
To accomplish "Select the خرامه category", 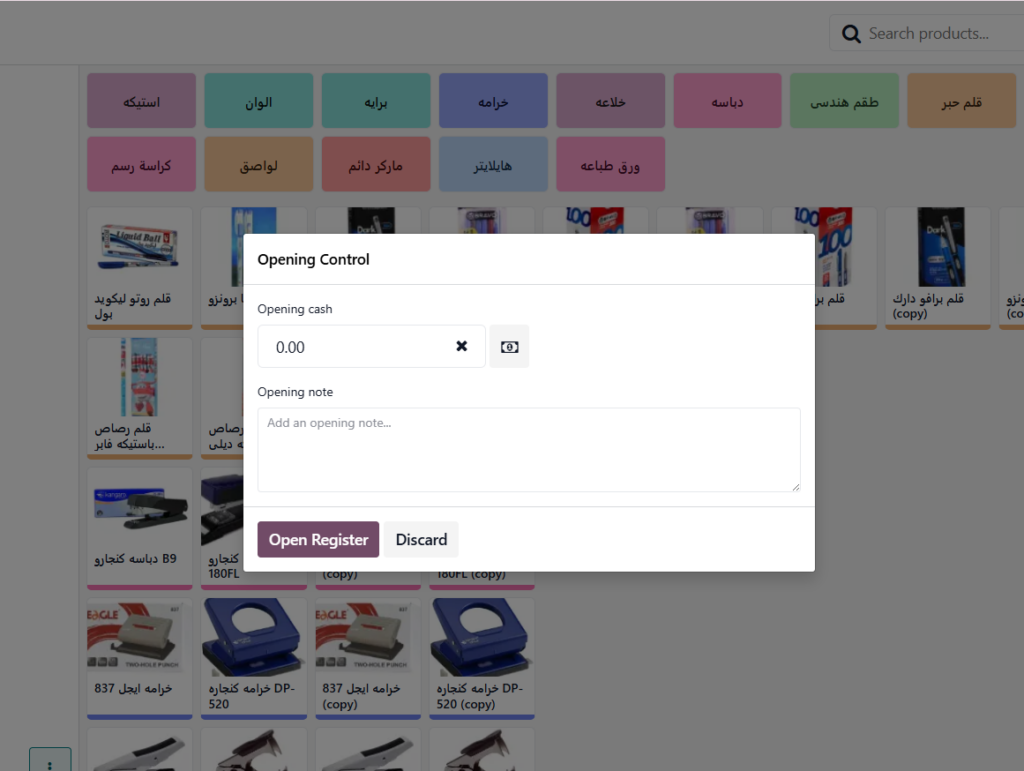I will (x=493, y=101).
